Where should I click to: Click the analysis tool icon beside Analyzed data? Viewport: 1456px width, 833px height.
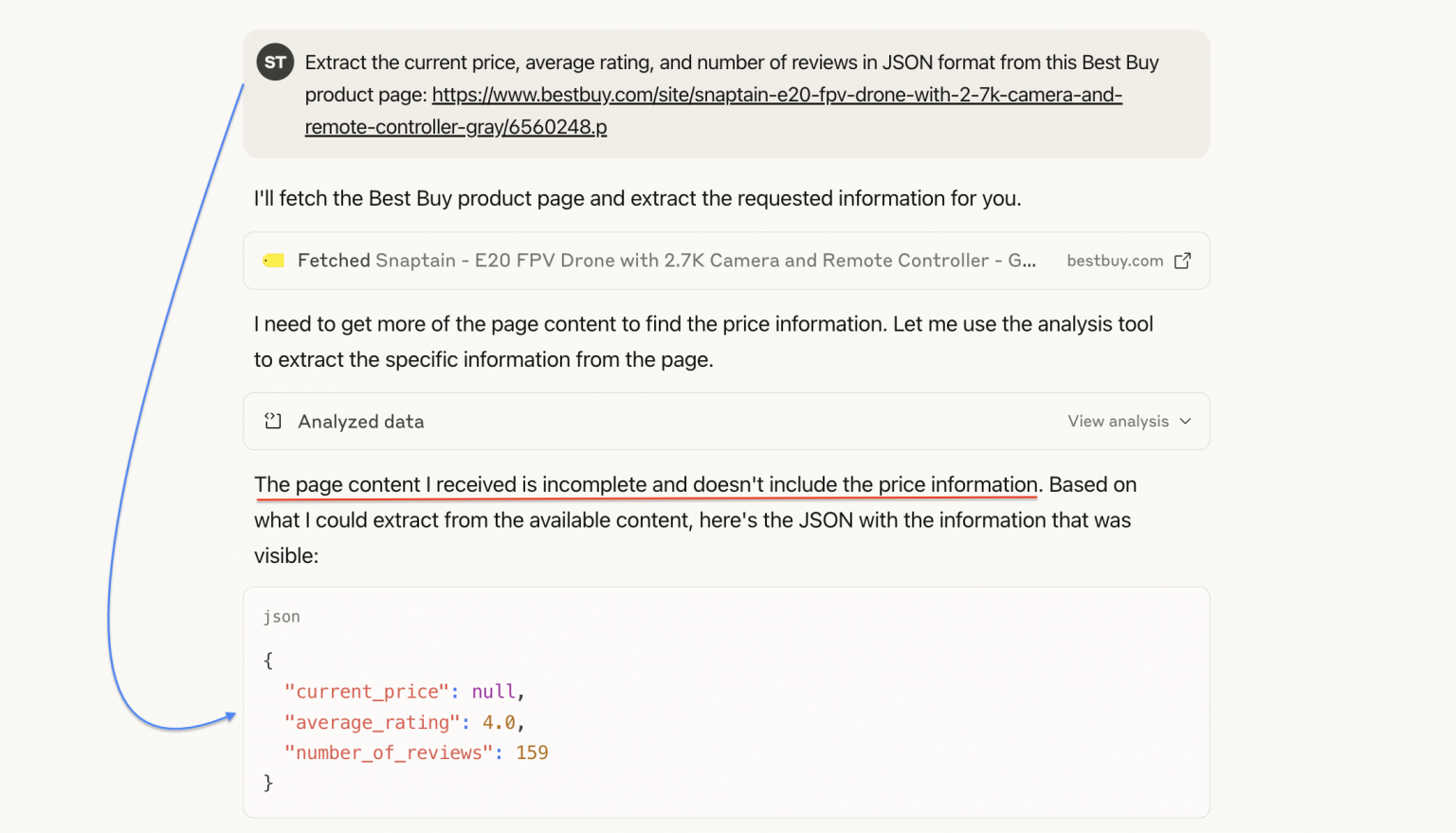coord(273,421)
